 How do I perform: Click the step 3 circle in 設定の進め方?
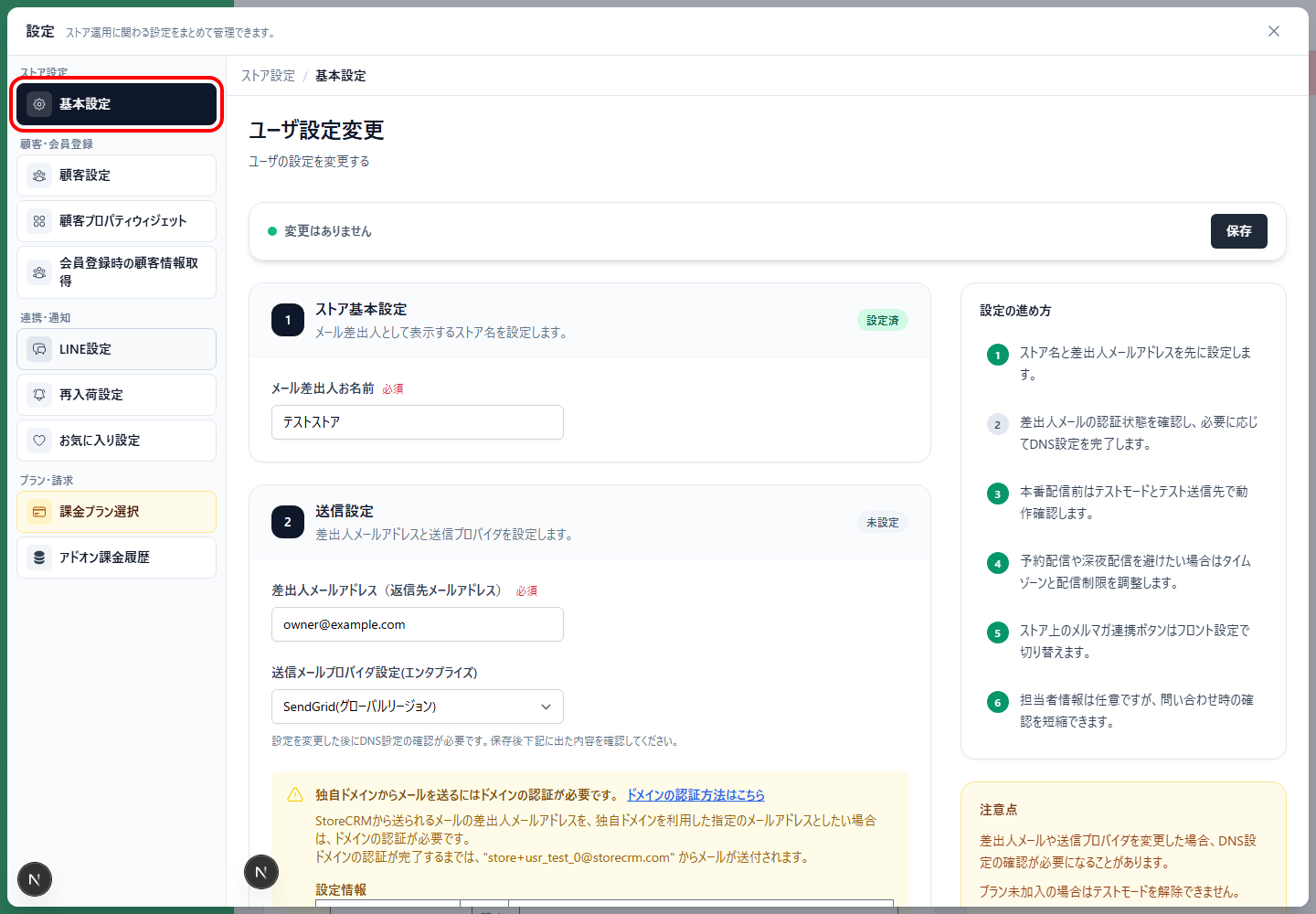click(998, 494)
